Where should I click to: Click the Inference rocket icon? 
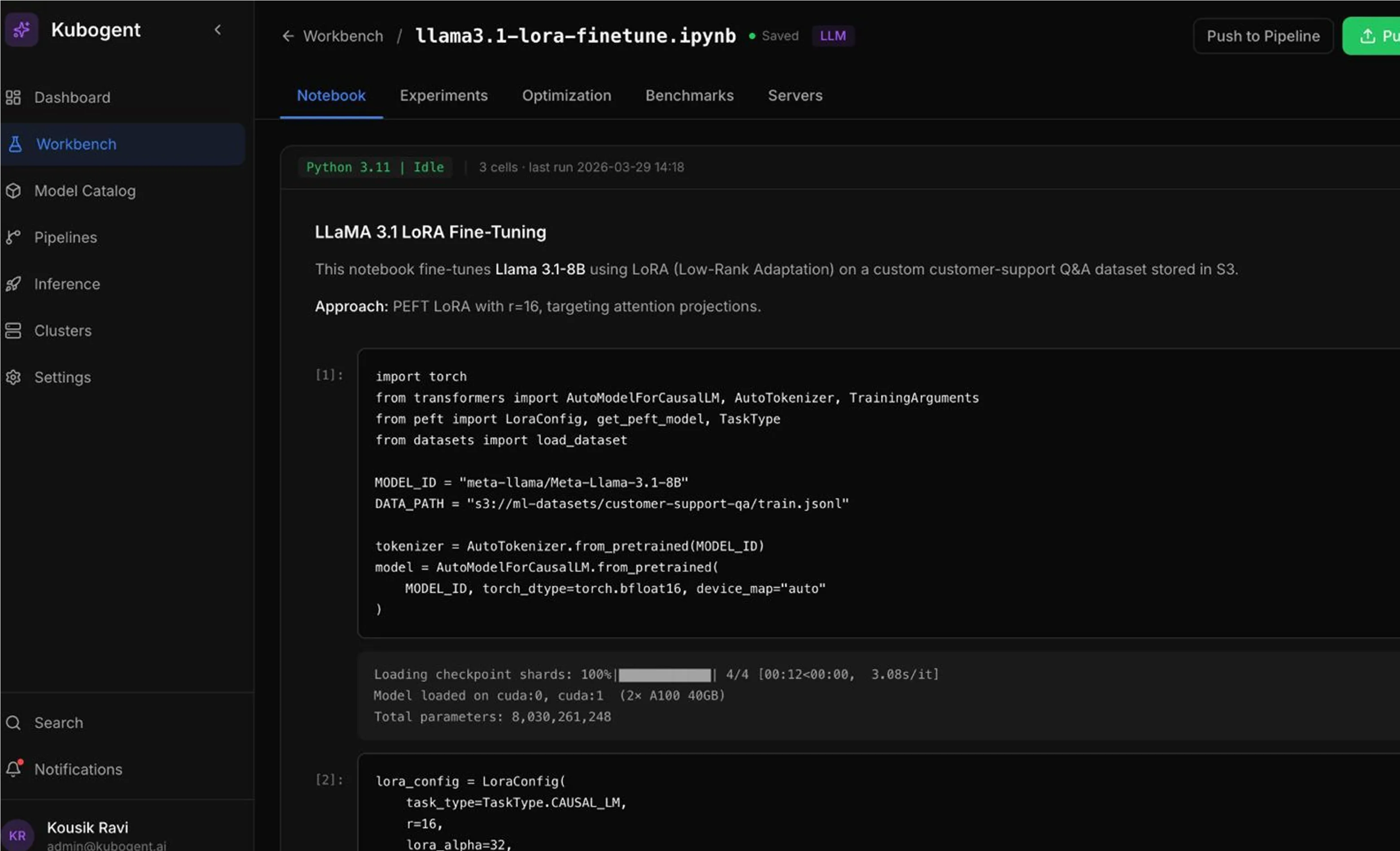[13, 284]
